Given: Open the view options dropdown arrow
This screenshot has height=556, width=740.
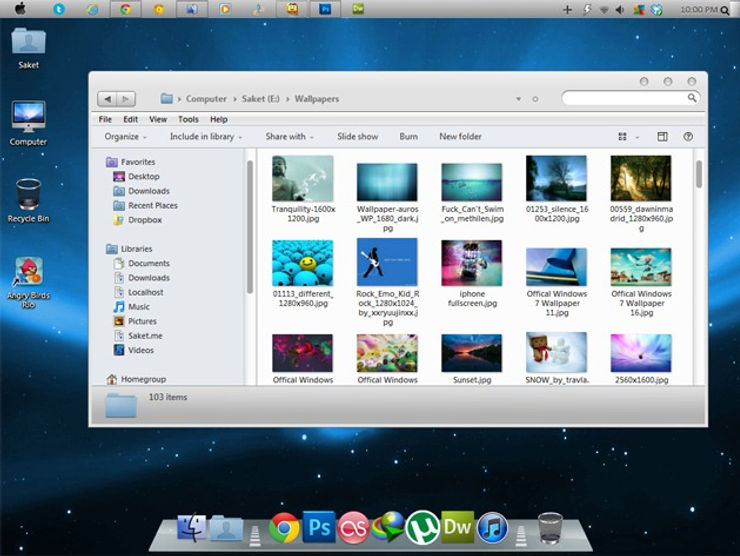Looking at the screenshot, I should click(x=637, y=137).
